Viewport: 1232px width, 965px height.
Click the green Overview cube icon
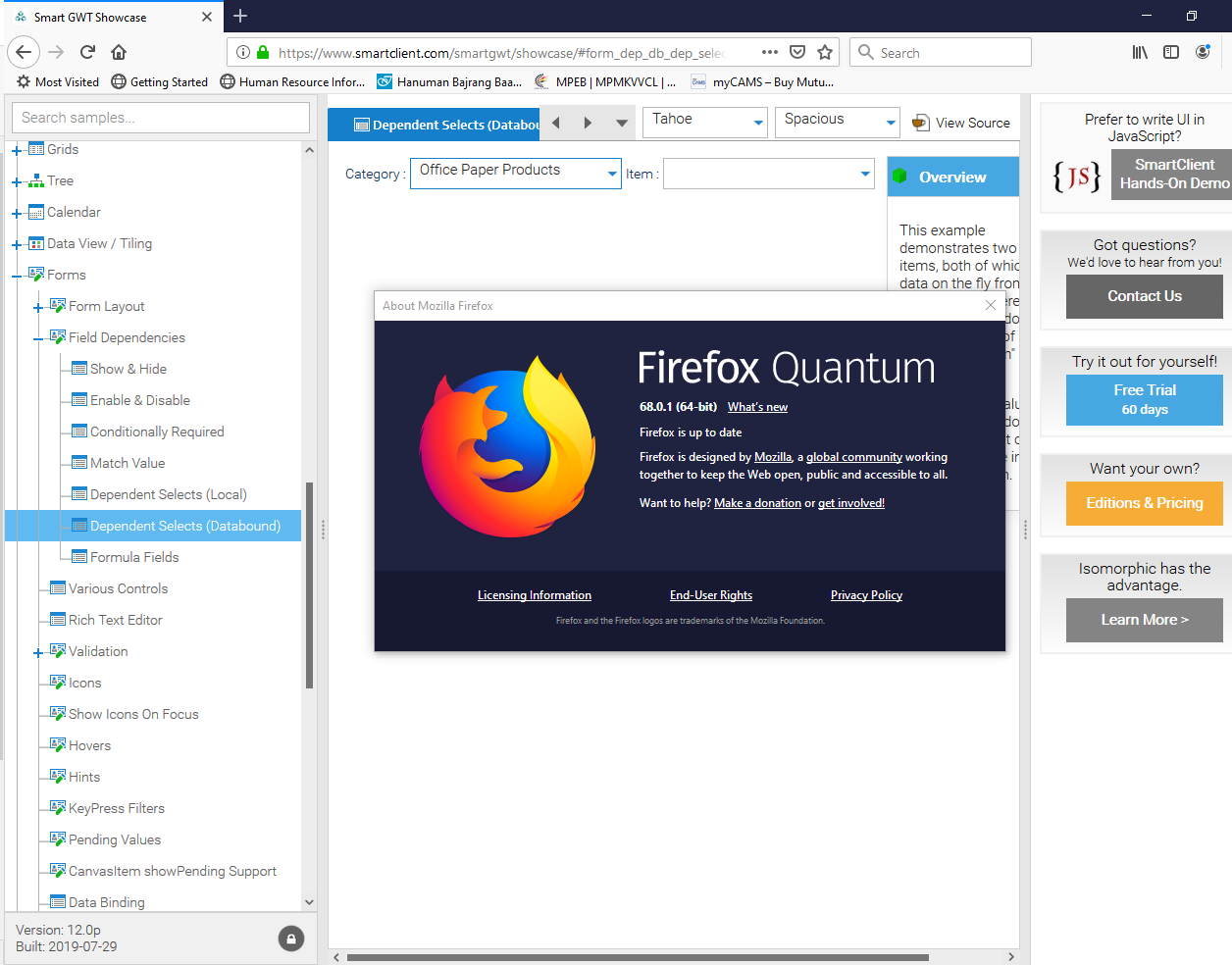[898, 177]
